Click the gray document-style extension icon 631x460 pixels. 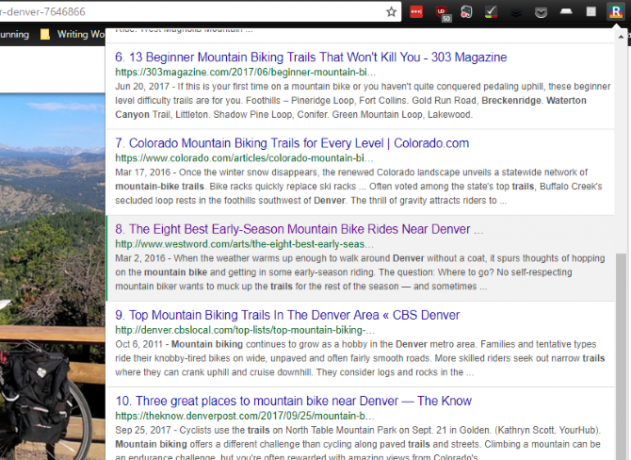(591, 12)
